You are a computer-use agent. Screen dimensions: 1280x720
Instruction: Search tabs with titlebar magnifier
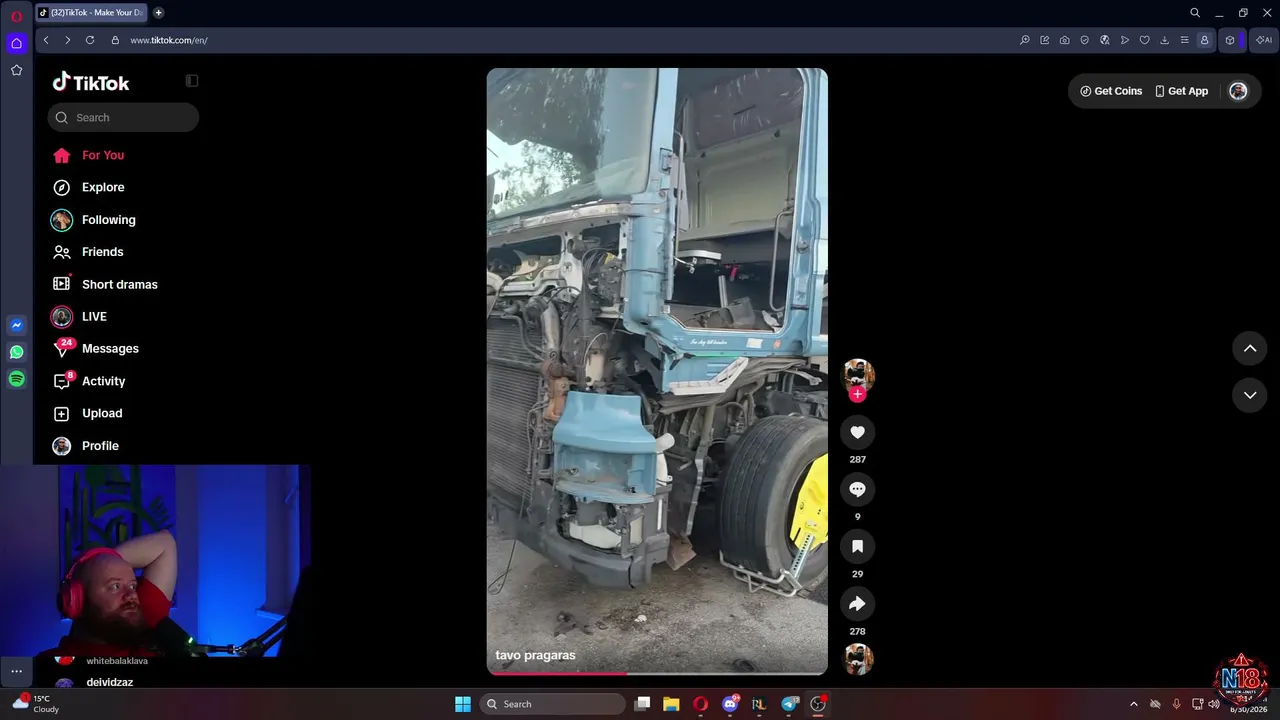(1195, 13)
